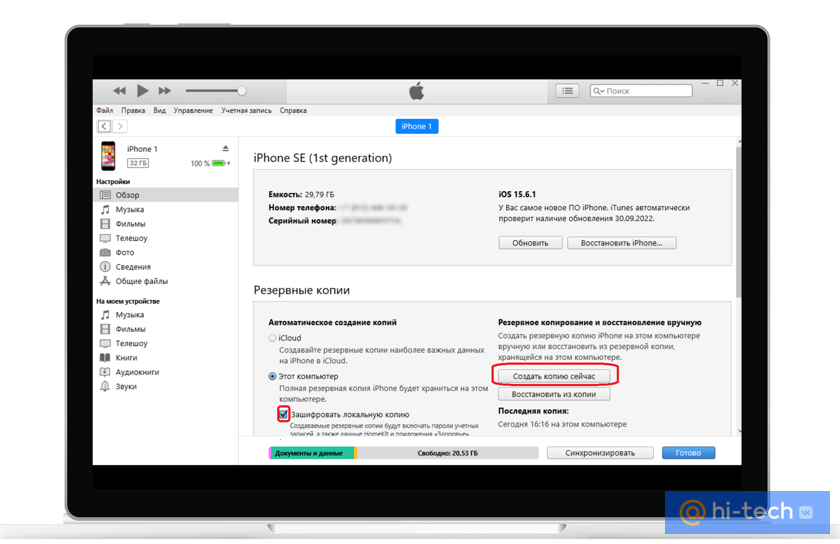Click Документы и данные storage segment
This screenshot has height=544, width=840.
coord(311,453)
